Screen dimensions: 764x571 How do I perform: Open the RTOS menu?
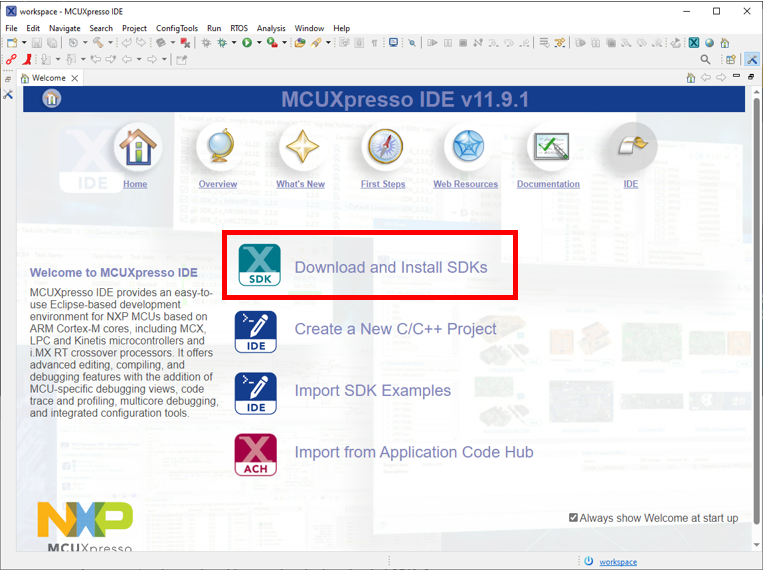(239, 28)
